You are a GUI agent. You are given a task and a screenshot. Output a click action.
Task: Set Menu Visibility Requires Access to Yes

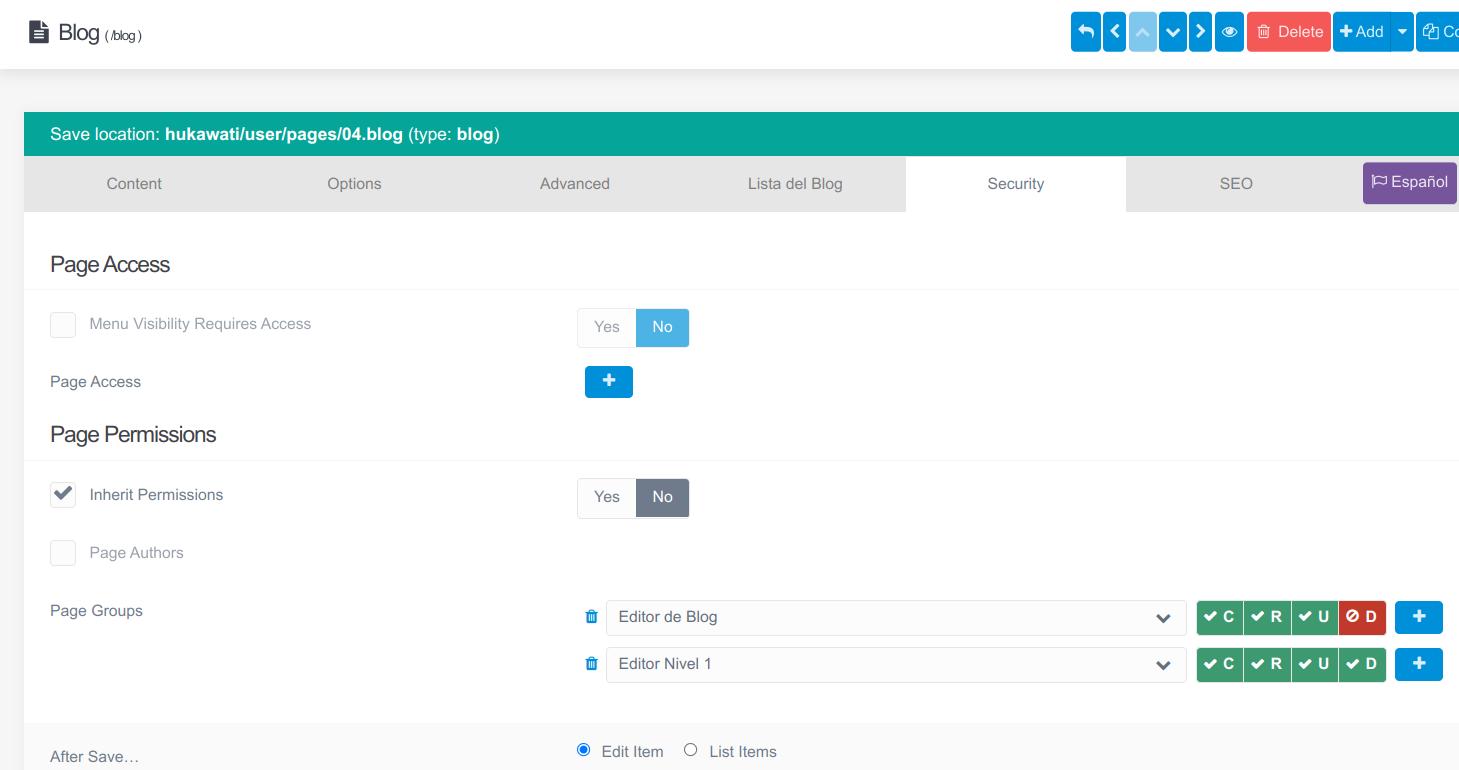tap(607, 327)
